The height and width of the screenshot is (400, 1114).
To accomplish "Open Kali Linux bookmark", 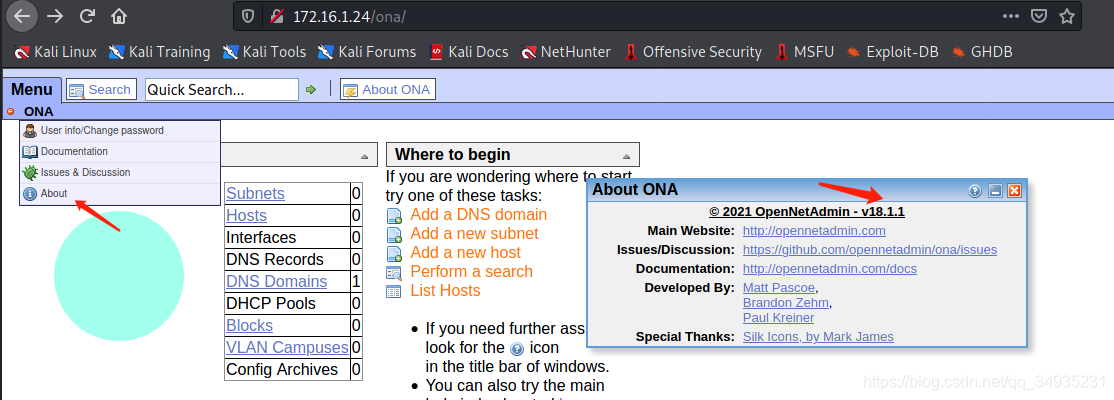I will coord(55,52).
